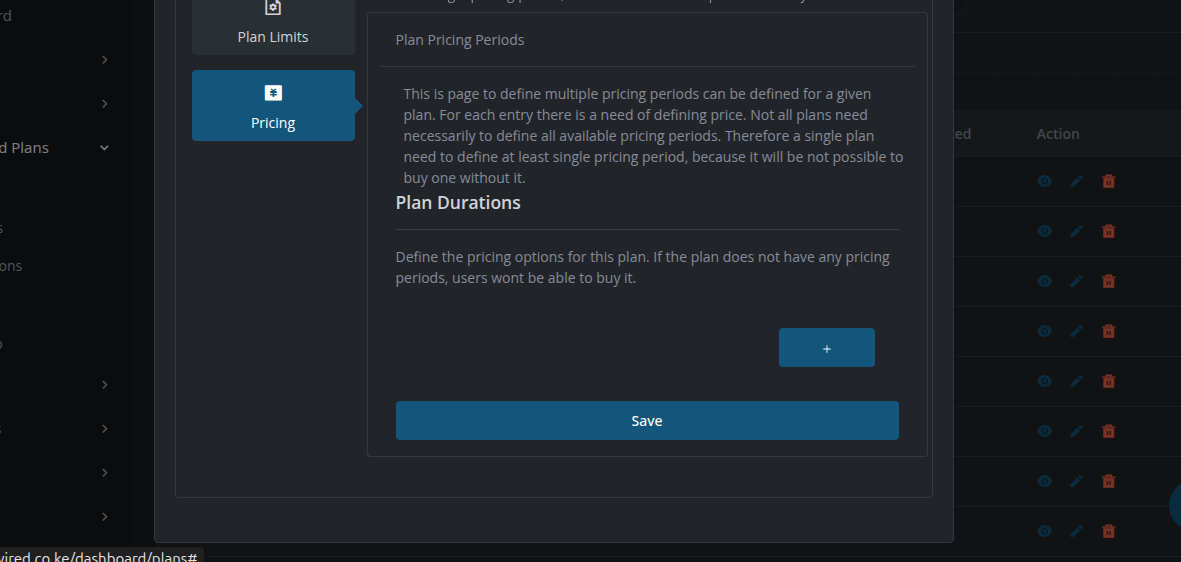Save the plan pricing periods
Image resolution: width=1181 pixels, height=562 pixels.
[647, 420]
